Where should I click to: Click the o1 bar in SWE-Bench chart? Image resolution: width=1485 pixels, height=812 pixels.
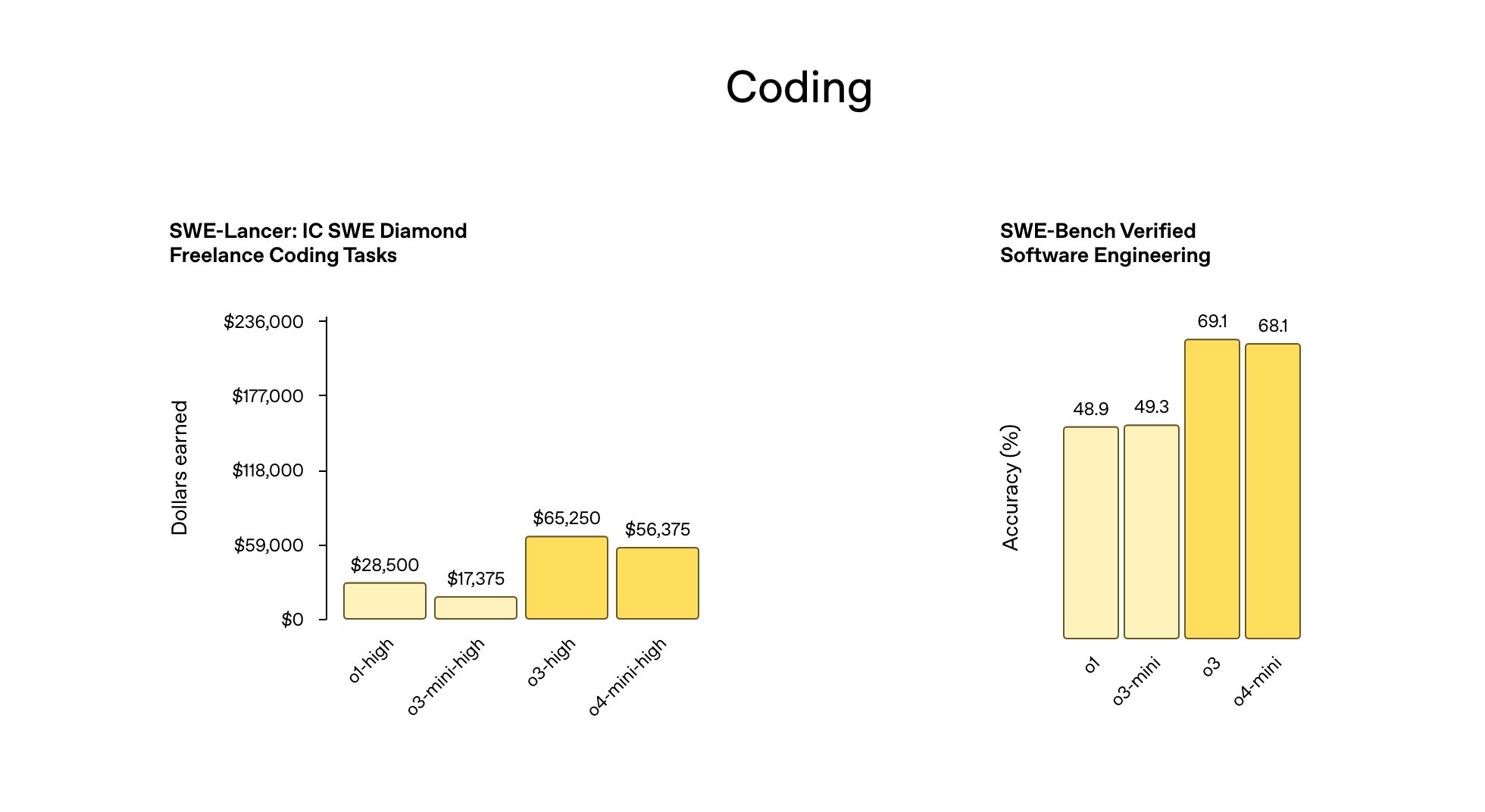[x=1091, y=532]
